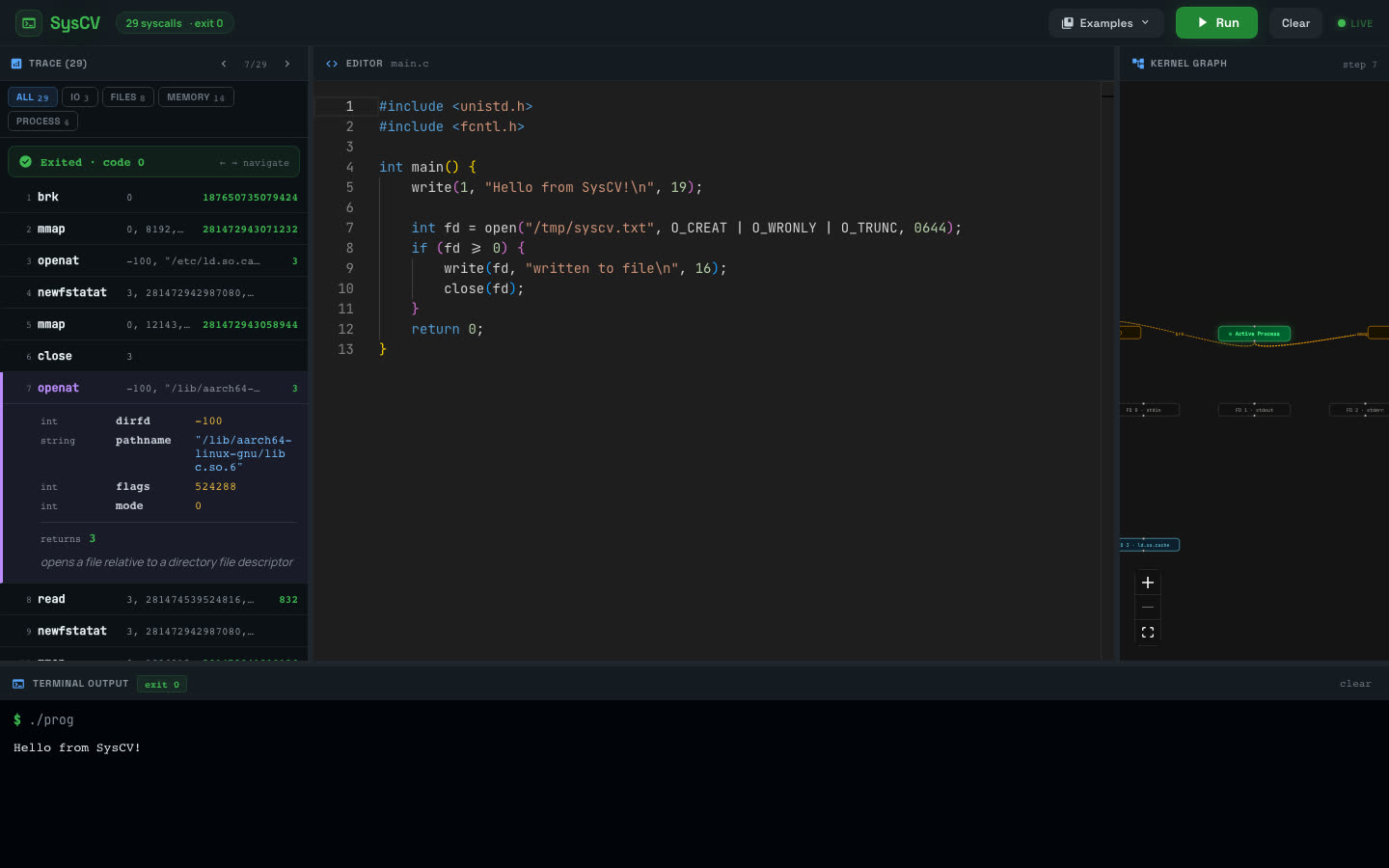Screen dimensions: 1389x868
Task: Click the pathname value in openat details
Action: [x=243, y=453]
